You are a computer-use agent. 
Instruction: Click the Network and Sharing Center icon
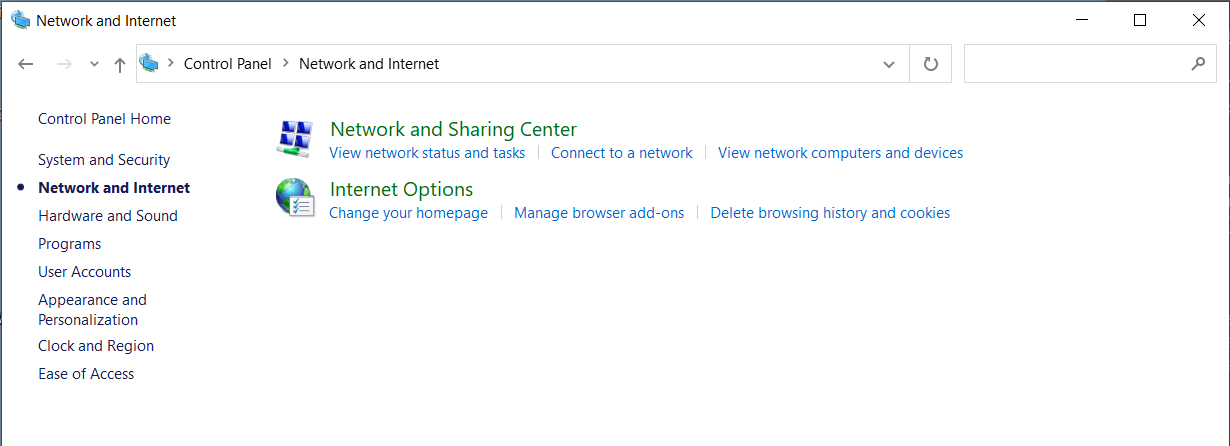coord(295,139)
